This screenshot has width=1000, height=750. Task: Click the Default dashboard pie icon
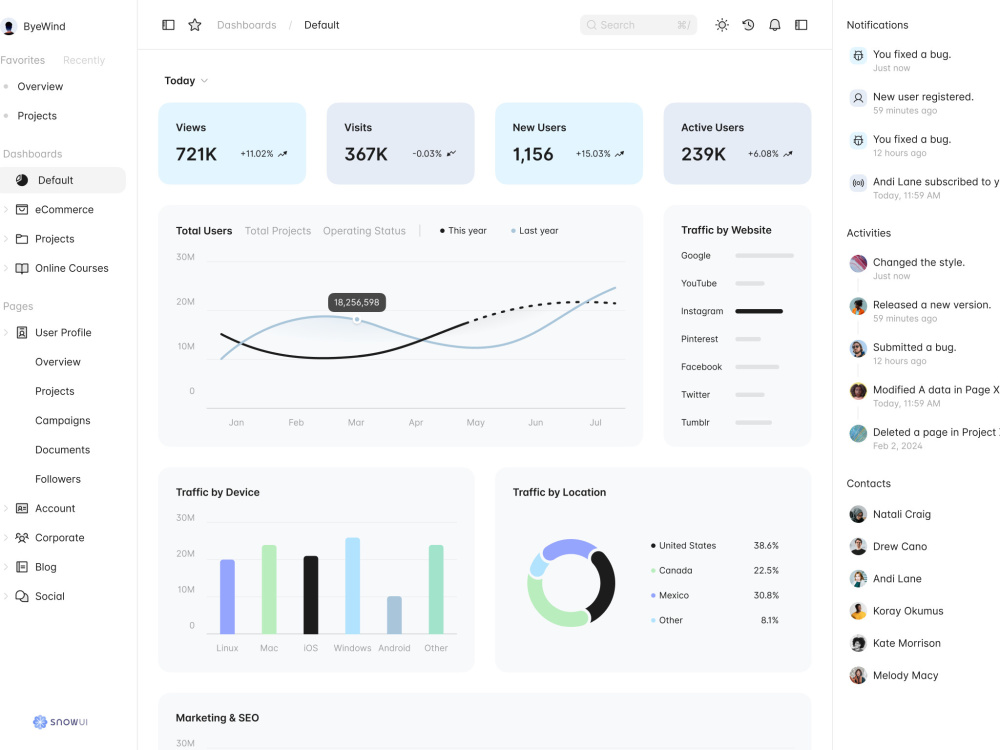pyautogui.click(x=22, y=180)
